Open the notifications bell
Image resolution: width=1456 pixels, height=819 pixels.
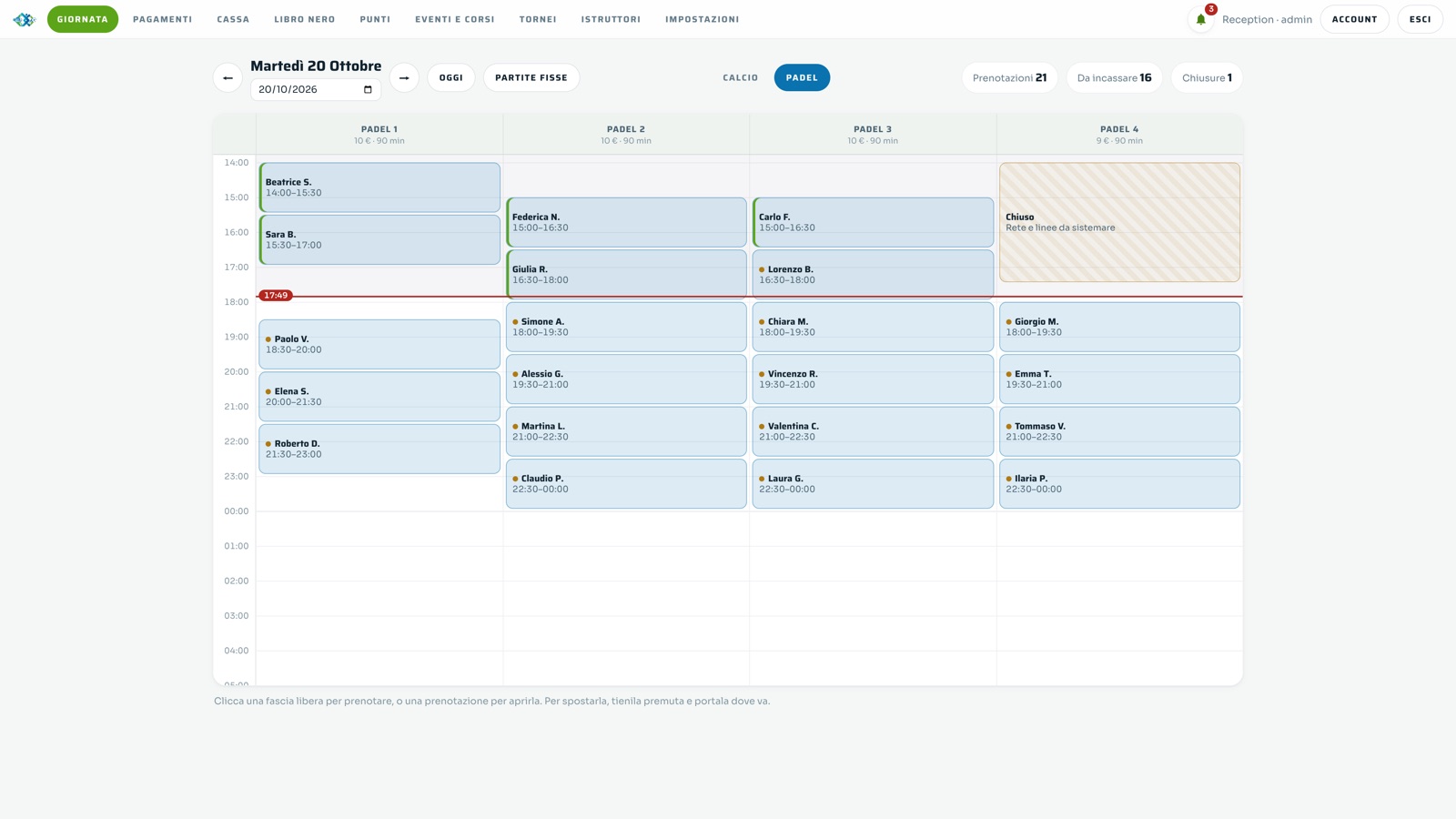pyautogui.click(x=1200, y=19)
